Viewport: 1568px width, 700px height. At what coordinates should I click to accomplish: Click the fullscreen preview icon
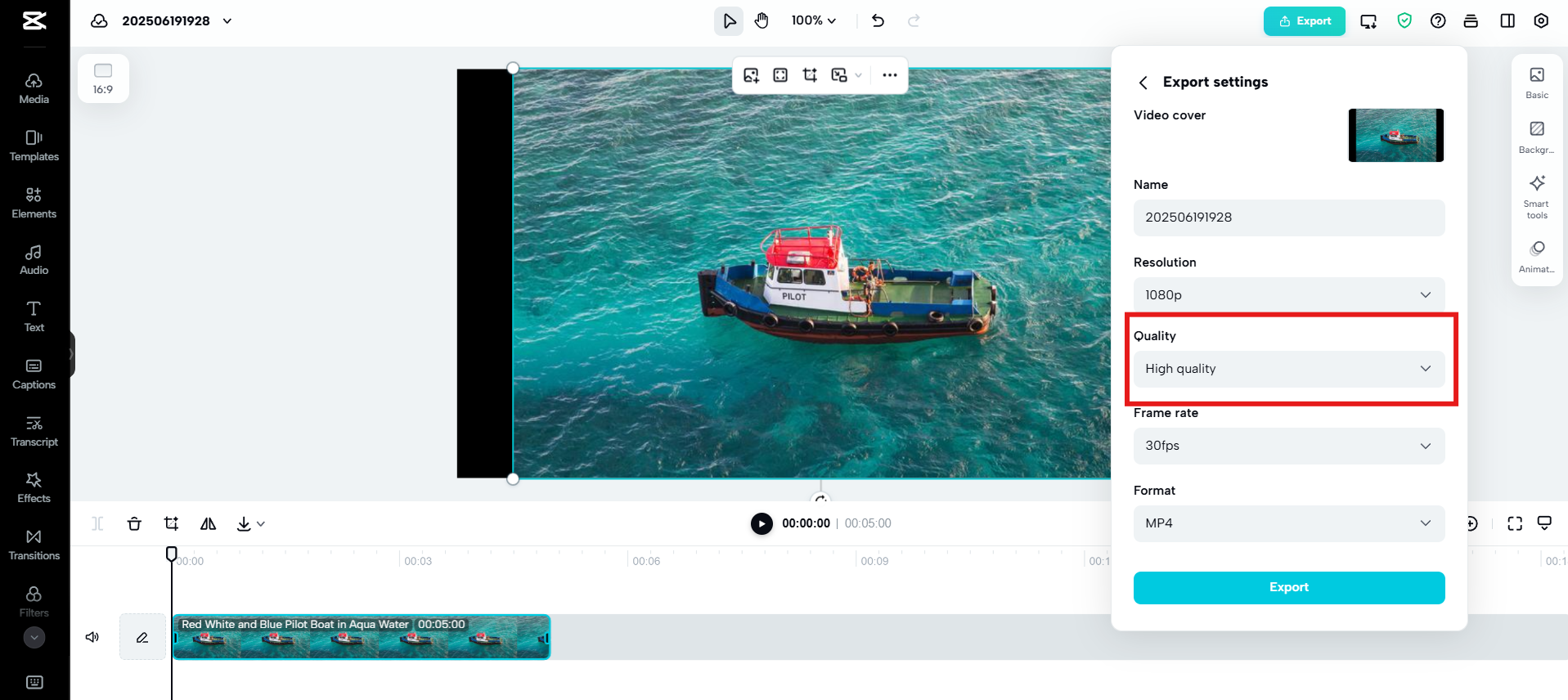coord(1515,523)
